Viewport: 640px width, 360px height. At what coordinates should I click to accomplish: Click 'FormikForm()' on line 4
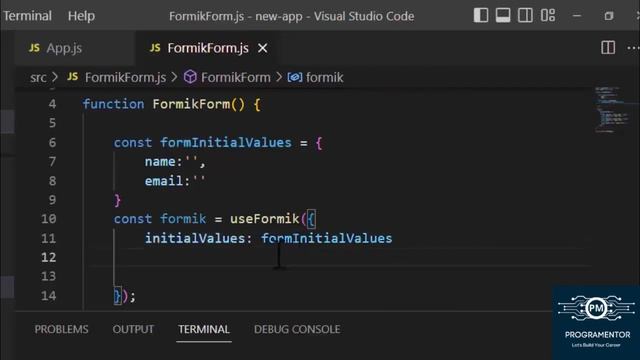pyautogui.click(x=199, y=104)
